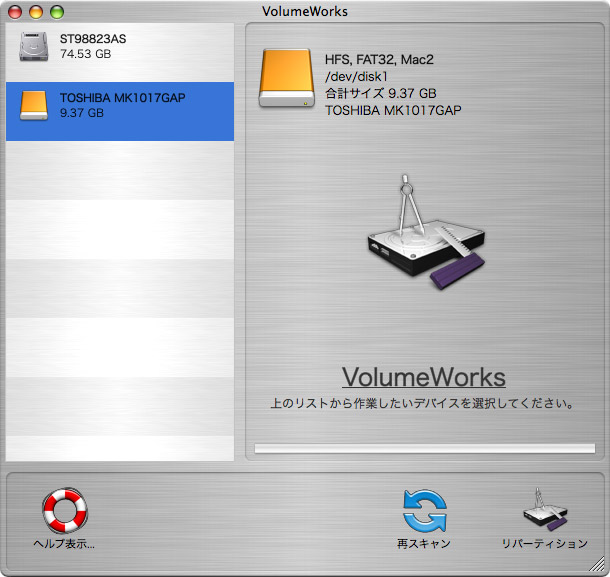Viewport: 610px width, 577px height.
Task: Click the blue rescan arrows icon
Action: point(424,510)
